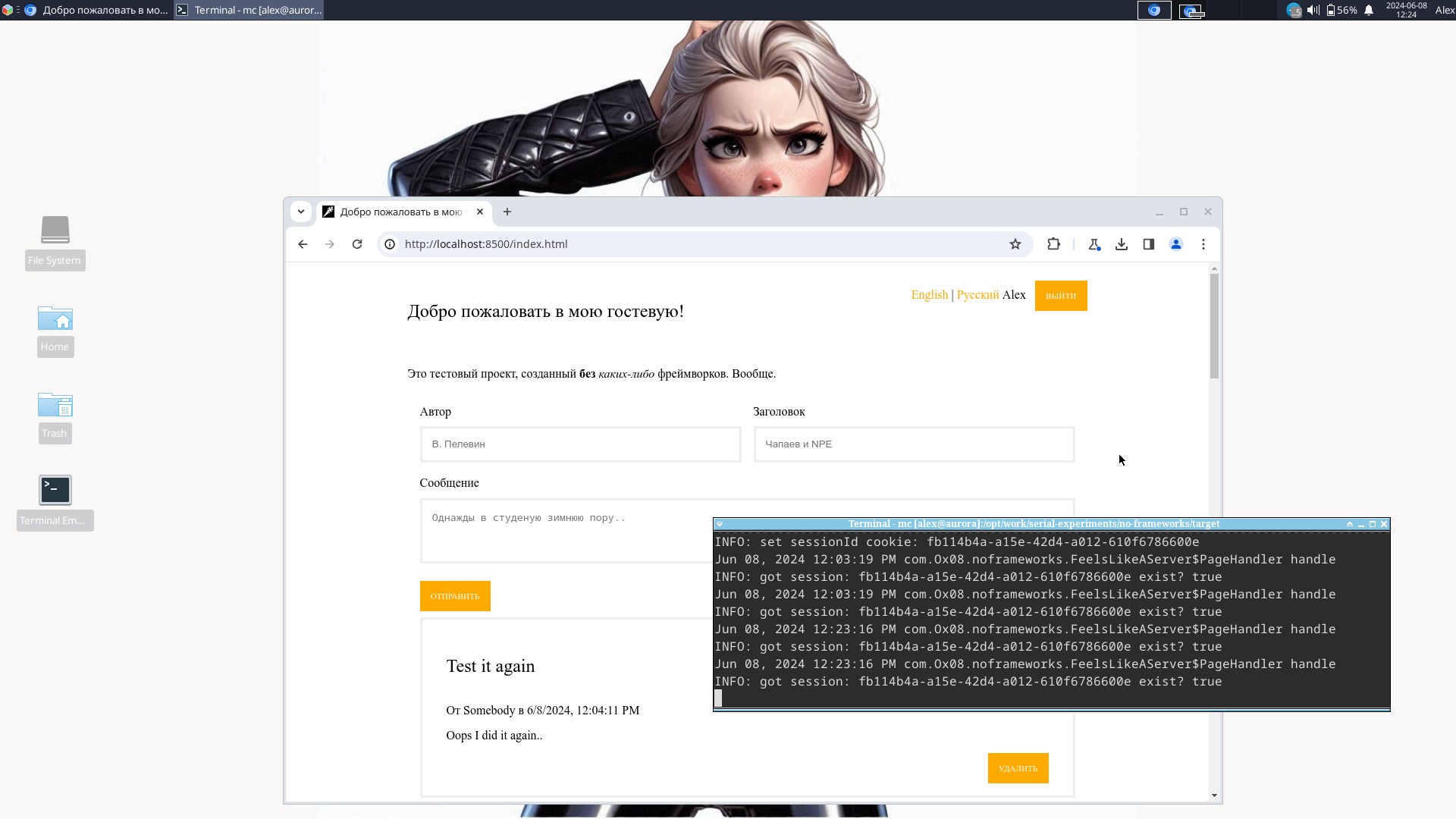The width and height of the screenshot is (1456, 819).
Task: Open Chrome Labs flask icon
Action: [1094, 244]
